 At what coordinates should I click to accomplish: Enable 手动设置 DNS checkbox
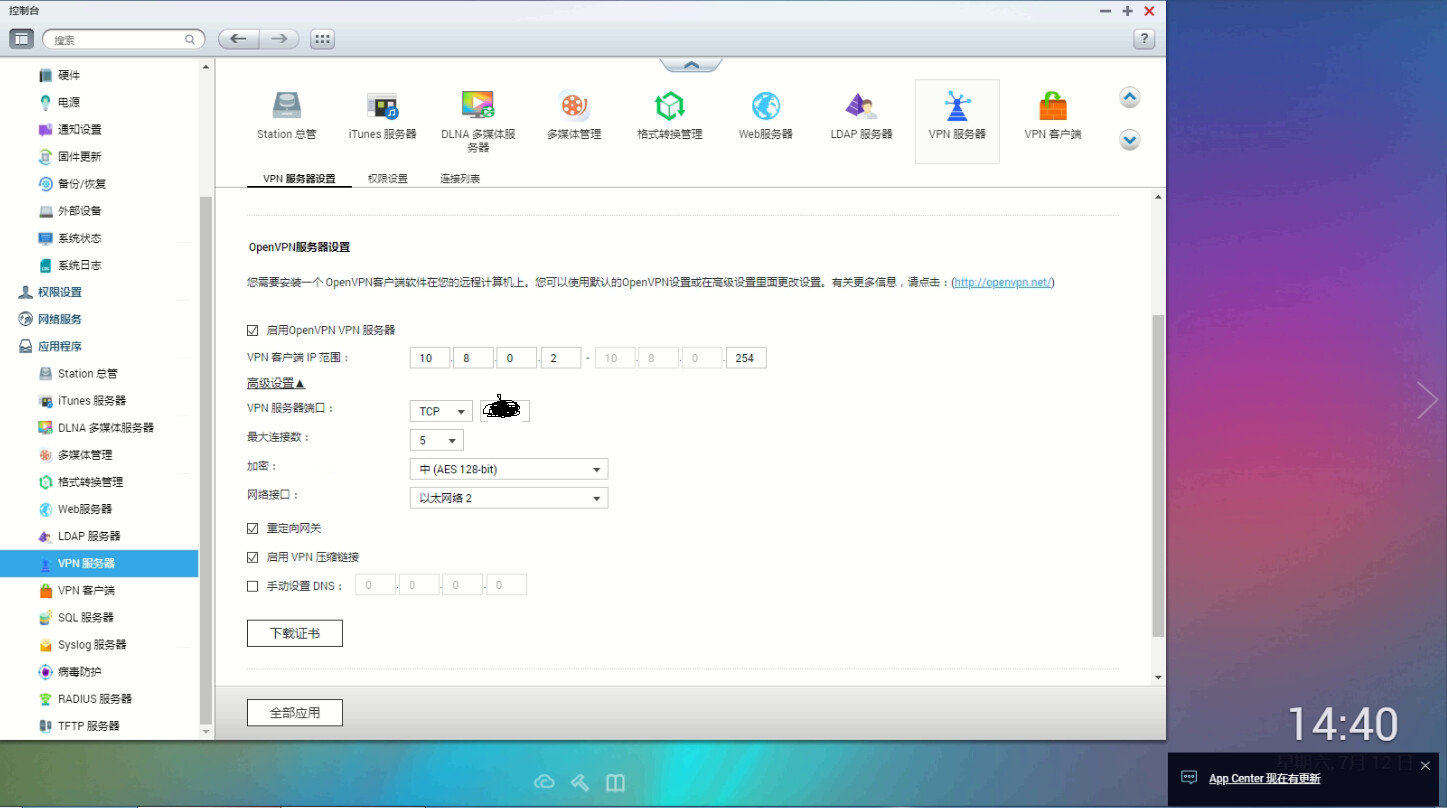253,586
